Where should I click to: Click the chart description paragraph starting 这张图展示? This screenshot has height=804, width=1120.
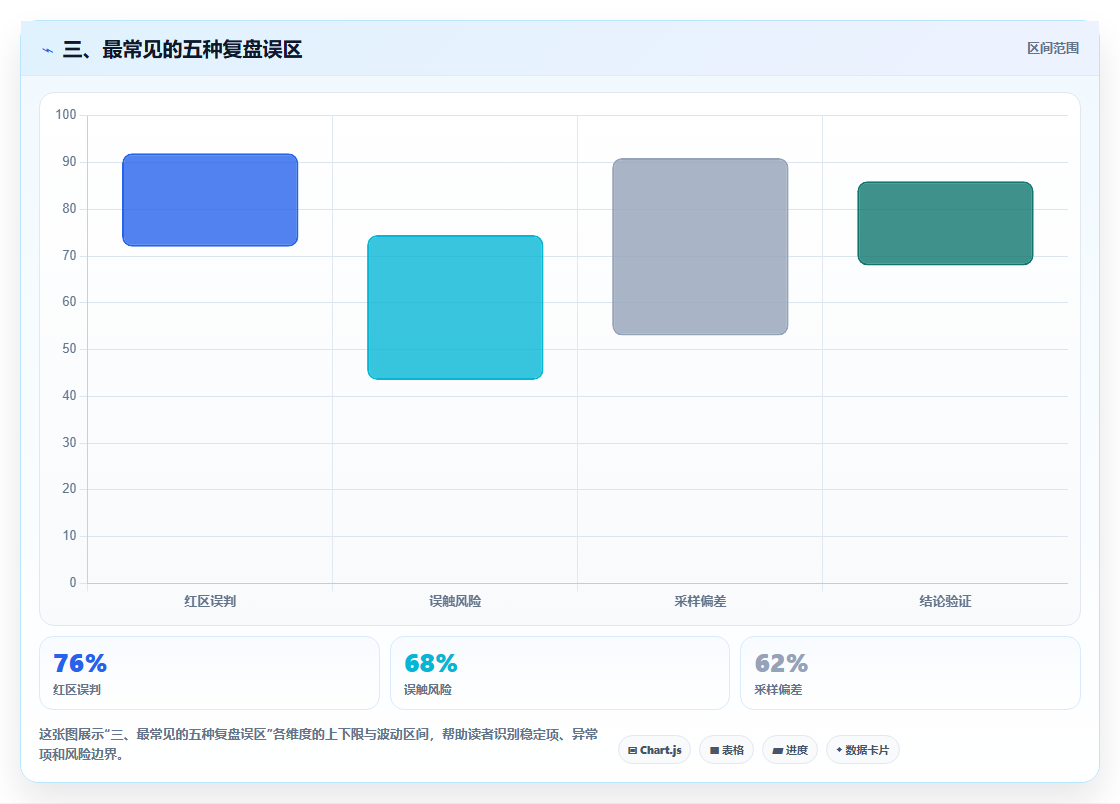click(x=319, y=744)
